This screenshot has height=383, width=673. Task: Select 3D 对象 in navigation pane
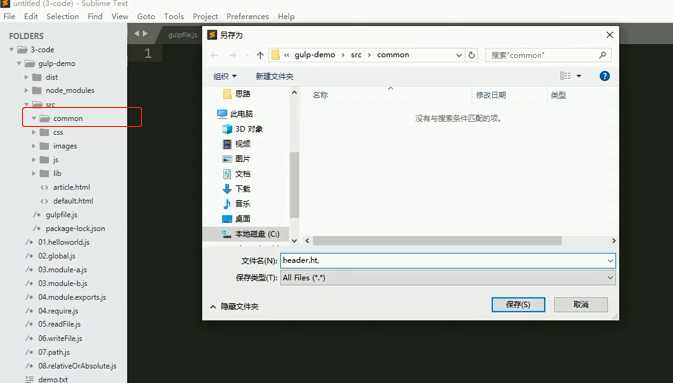(x=243, y=129)
